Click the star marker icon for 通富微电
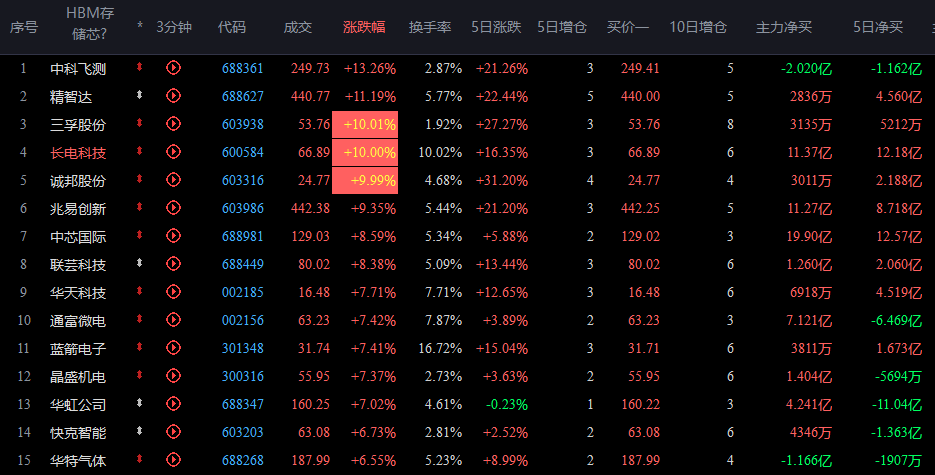The image size is (935, 475). [x=140, y=319]
